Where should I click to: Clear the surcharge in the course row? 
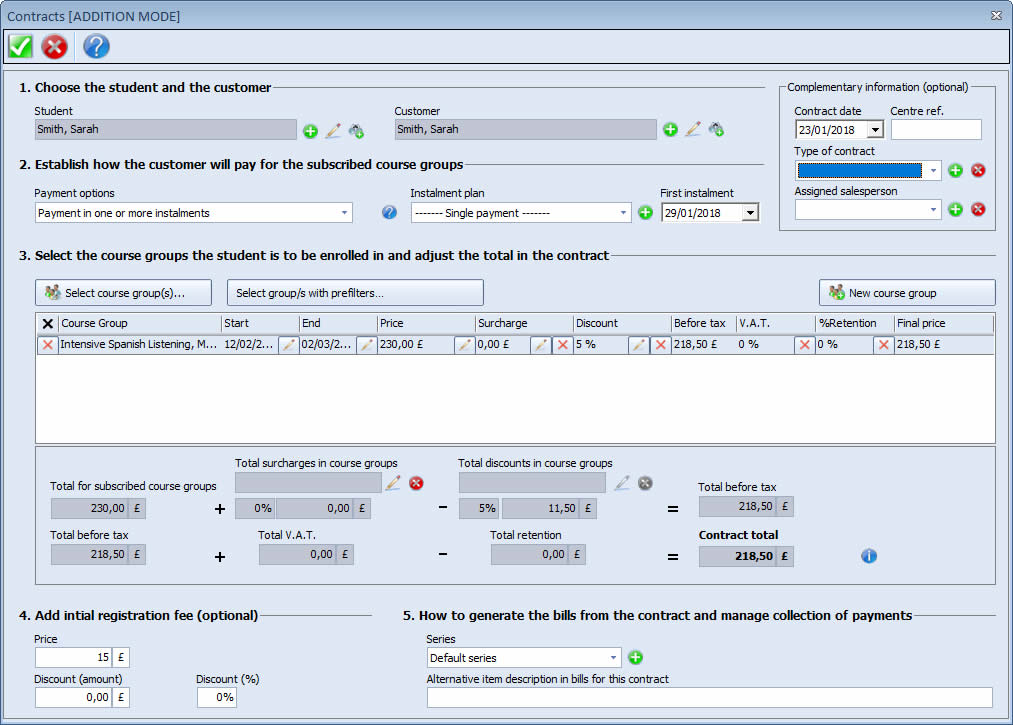563,345
